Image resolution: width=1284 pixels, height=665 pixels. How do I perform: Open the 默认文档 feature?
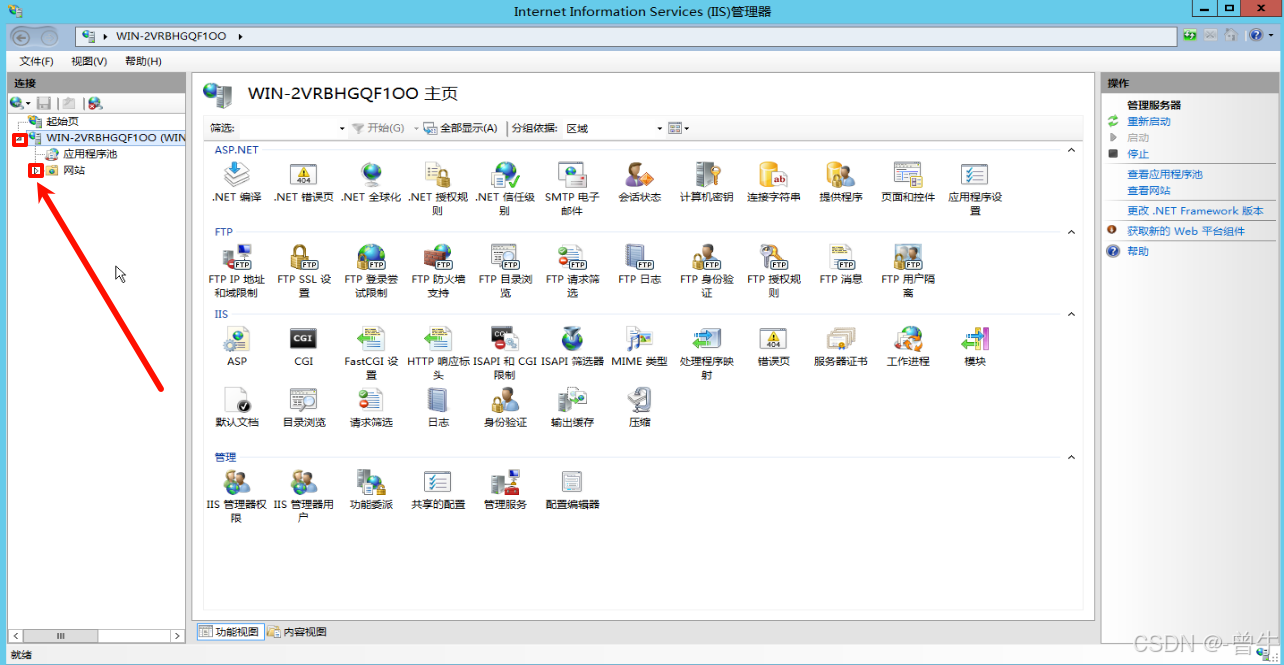[237, 408]
